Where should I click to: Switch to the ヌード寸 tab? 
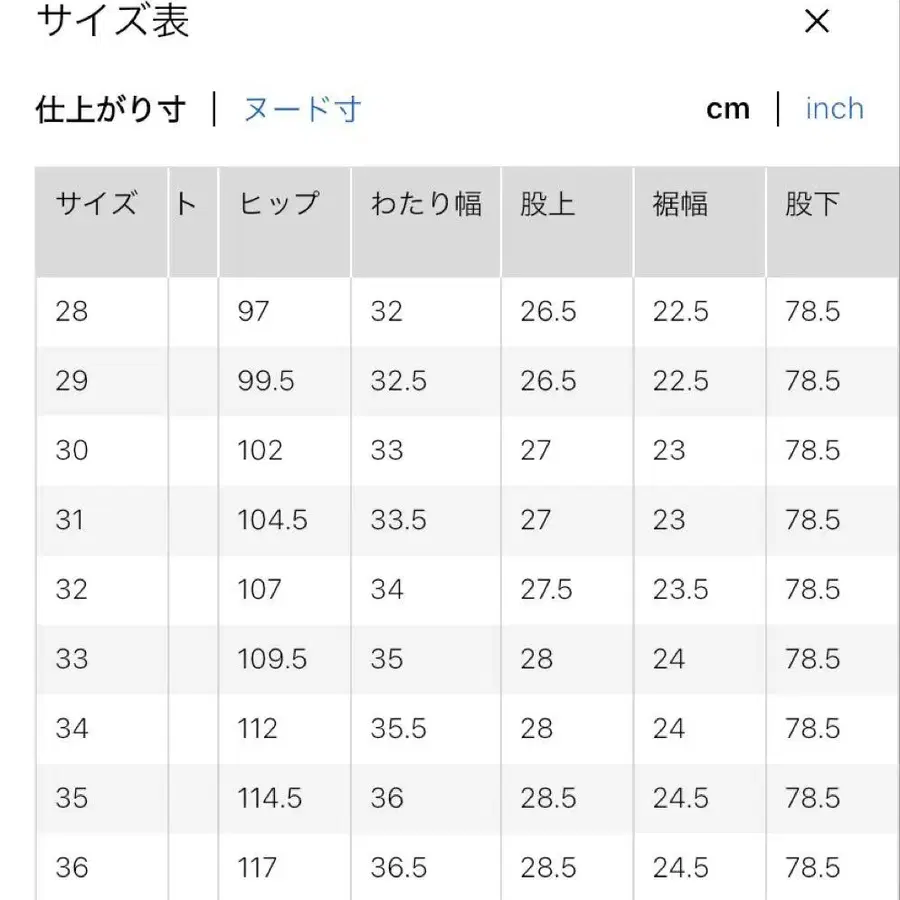click(x=302, y=110)
